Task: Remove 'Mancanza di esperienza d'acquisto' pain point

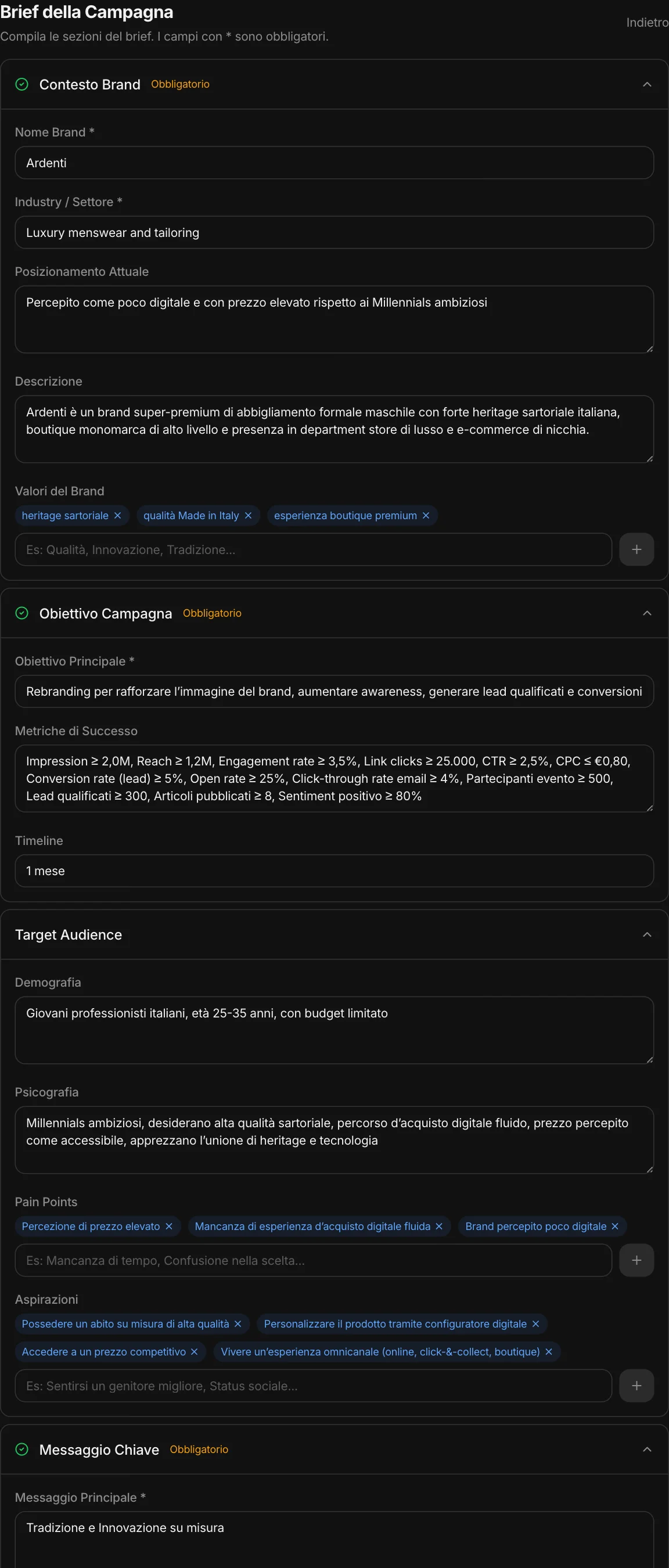Action: click(439, 1227)
